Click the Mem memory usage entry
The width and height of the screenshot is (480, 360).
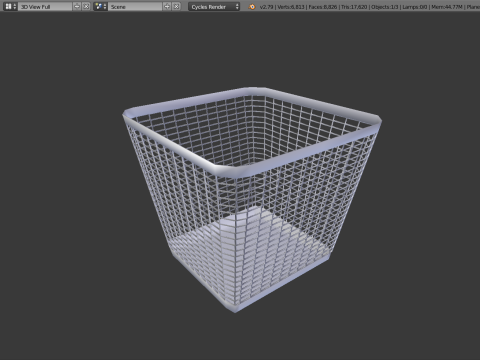click(447, 7)
